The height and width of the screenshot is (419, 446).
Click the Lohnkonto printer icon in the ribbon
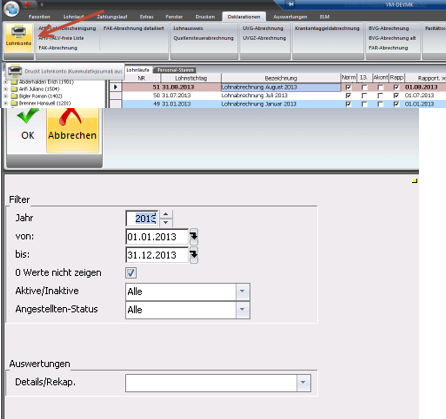[x=18, y=32]
